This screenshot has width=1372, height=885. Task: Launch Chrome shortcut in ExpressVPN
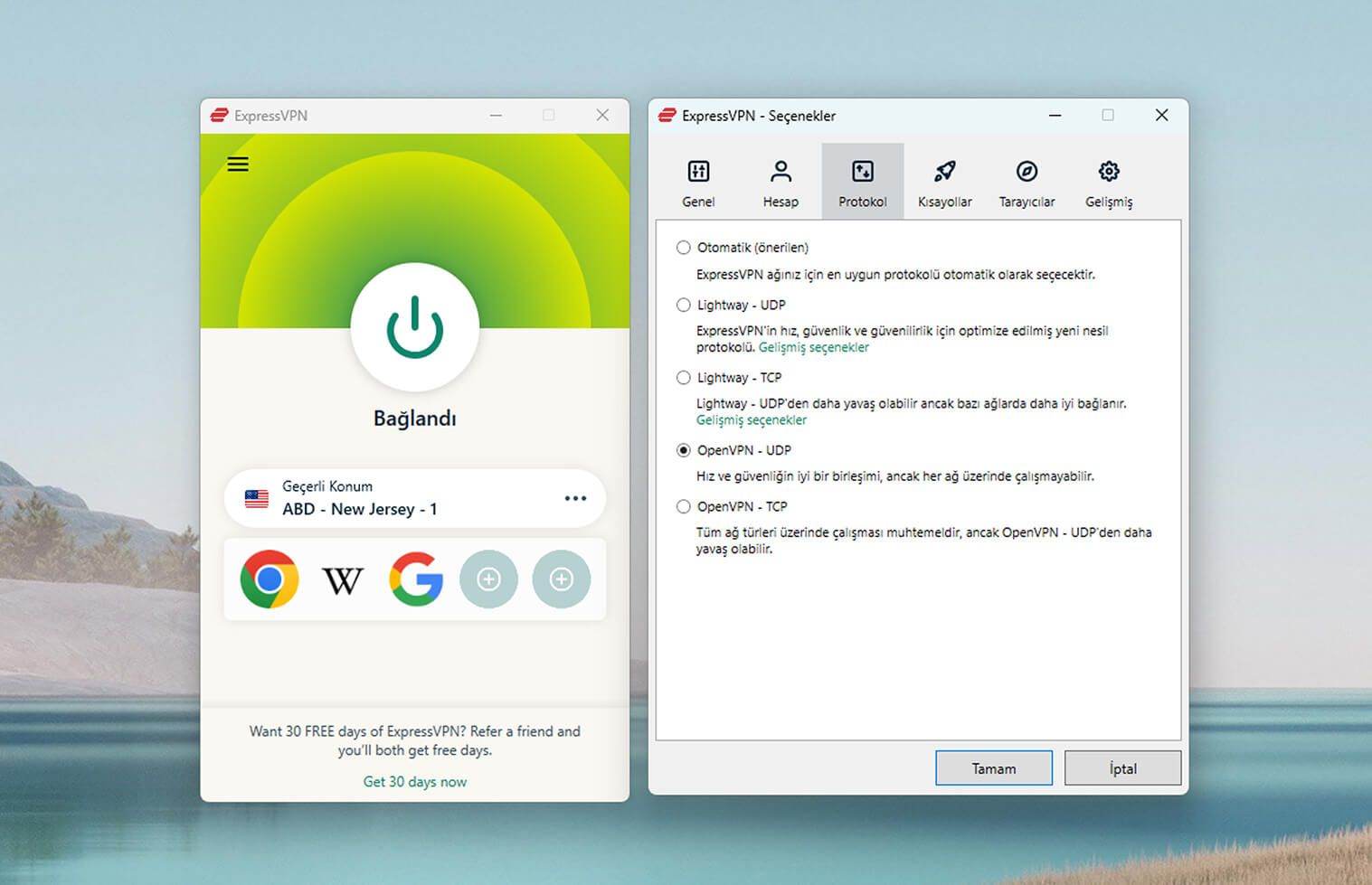(270, 579)
